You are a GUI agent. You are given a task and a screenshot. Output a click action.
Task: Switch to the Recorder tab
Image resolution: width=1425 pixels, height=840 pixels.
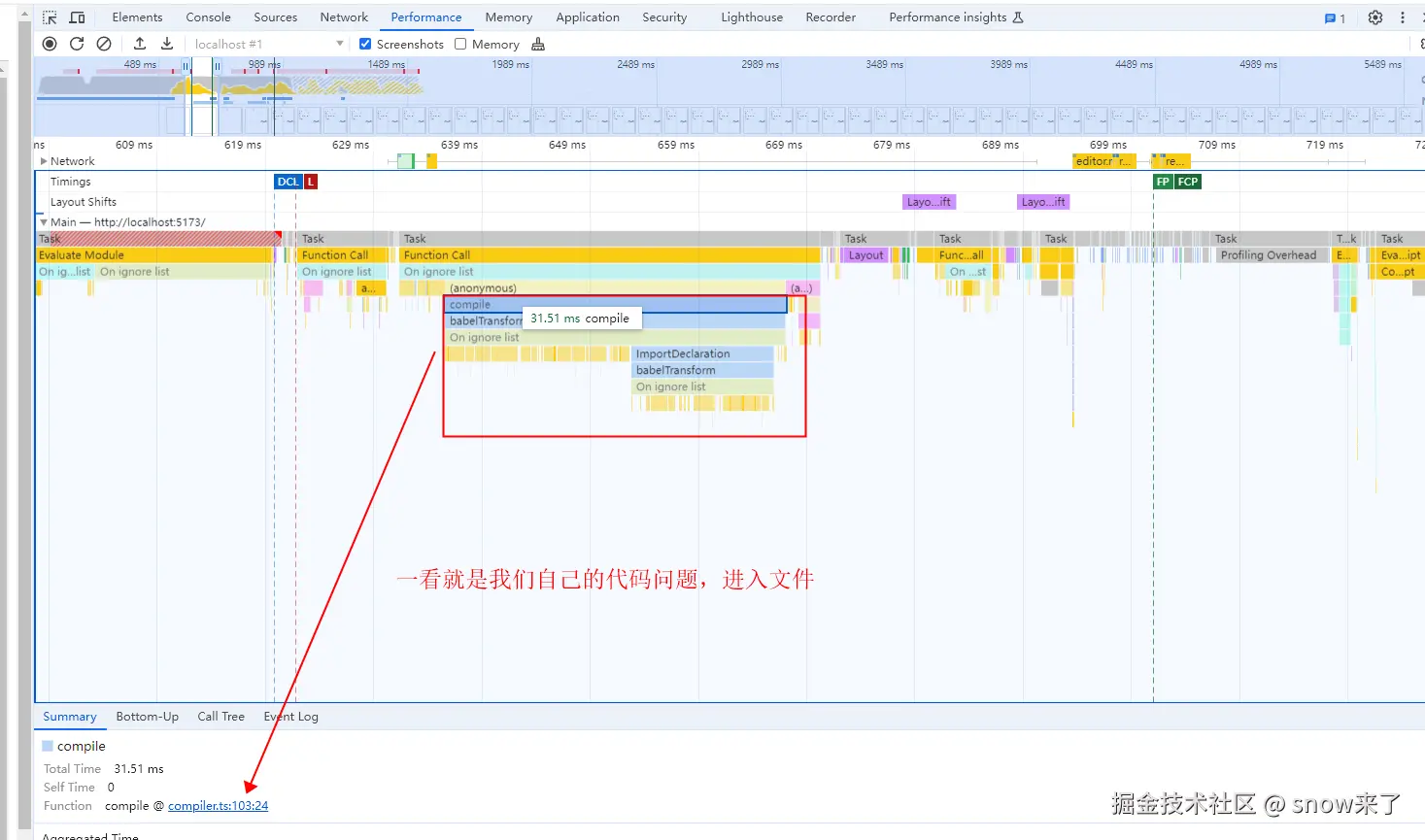(x=831, y=17)
